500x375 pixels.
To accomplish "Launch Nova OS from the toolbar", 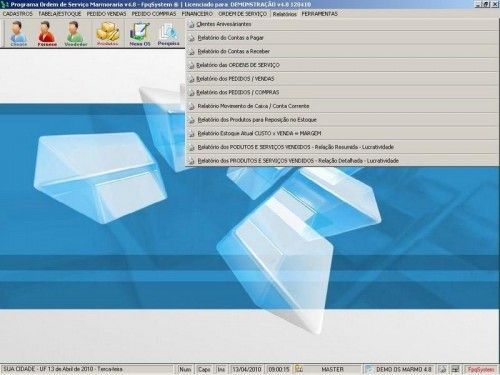I will 140,33.
